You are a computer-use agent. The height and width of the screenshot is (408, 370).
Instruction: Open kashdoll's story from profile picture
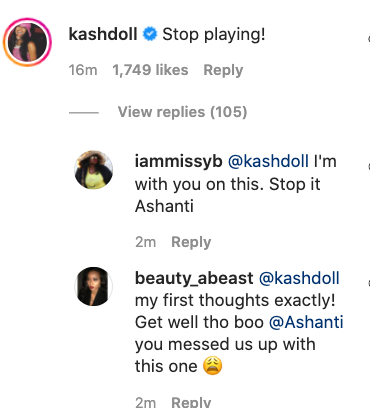[x=27, y=42]
